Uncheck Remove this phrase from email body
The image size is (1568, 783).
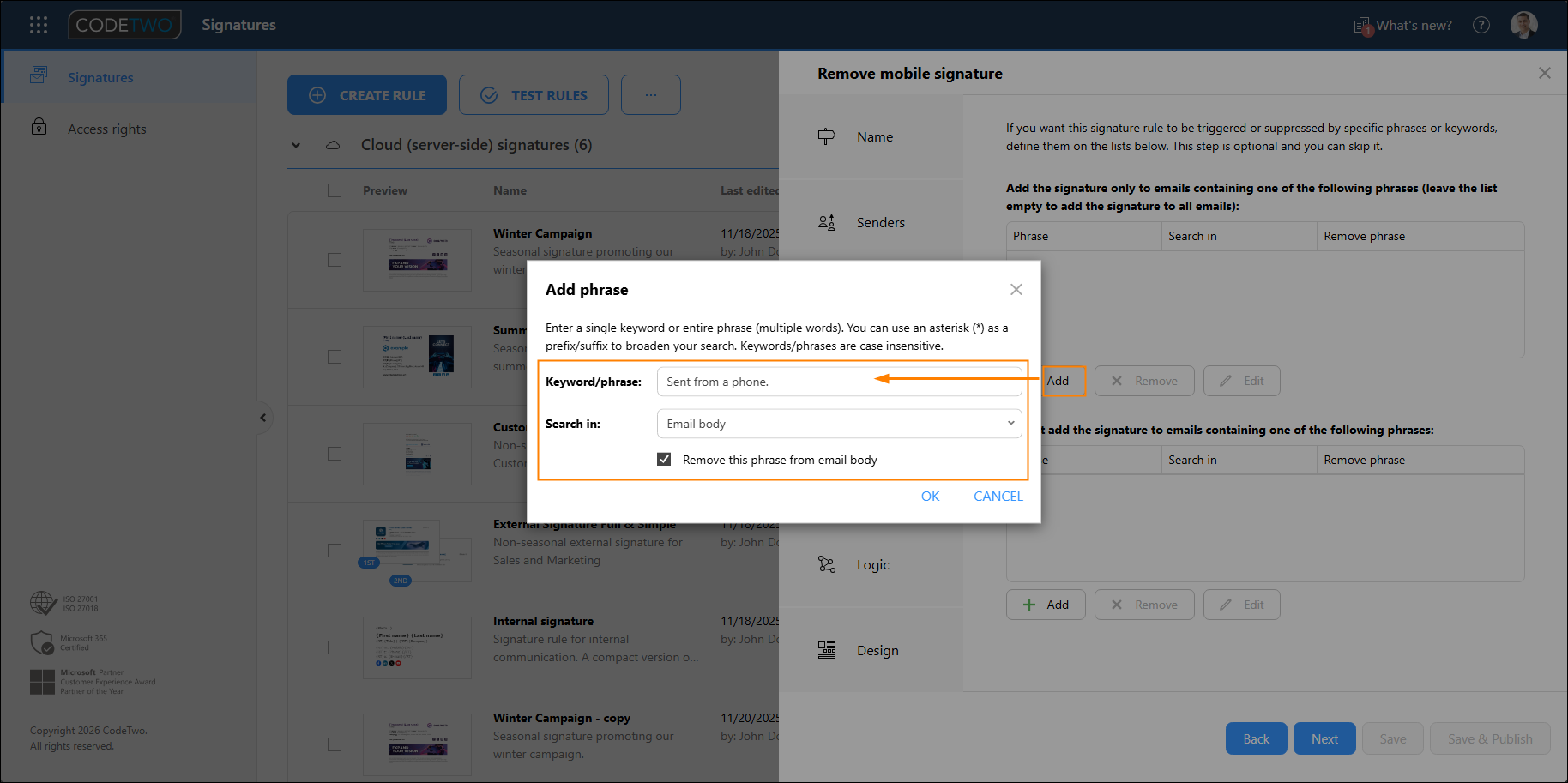pos(664,460)
